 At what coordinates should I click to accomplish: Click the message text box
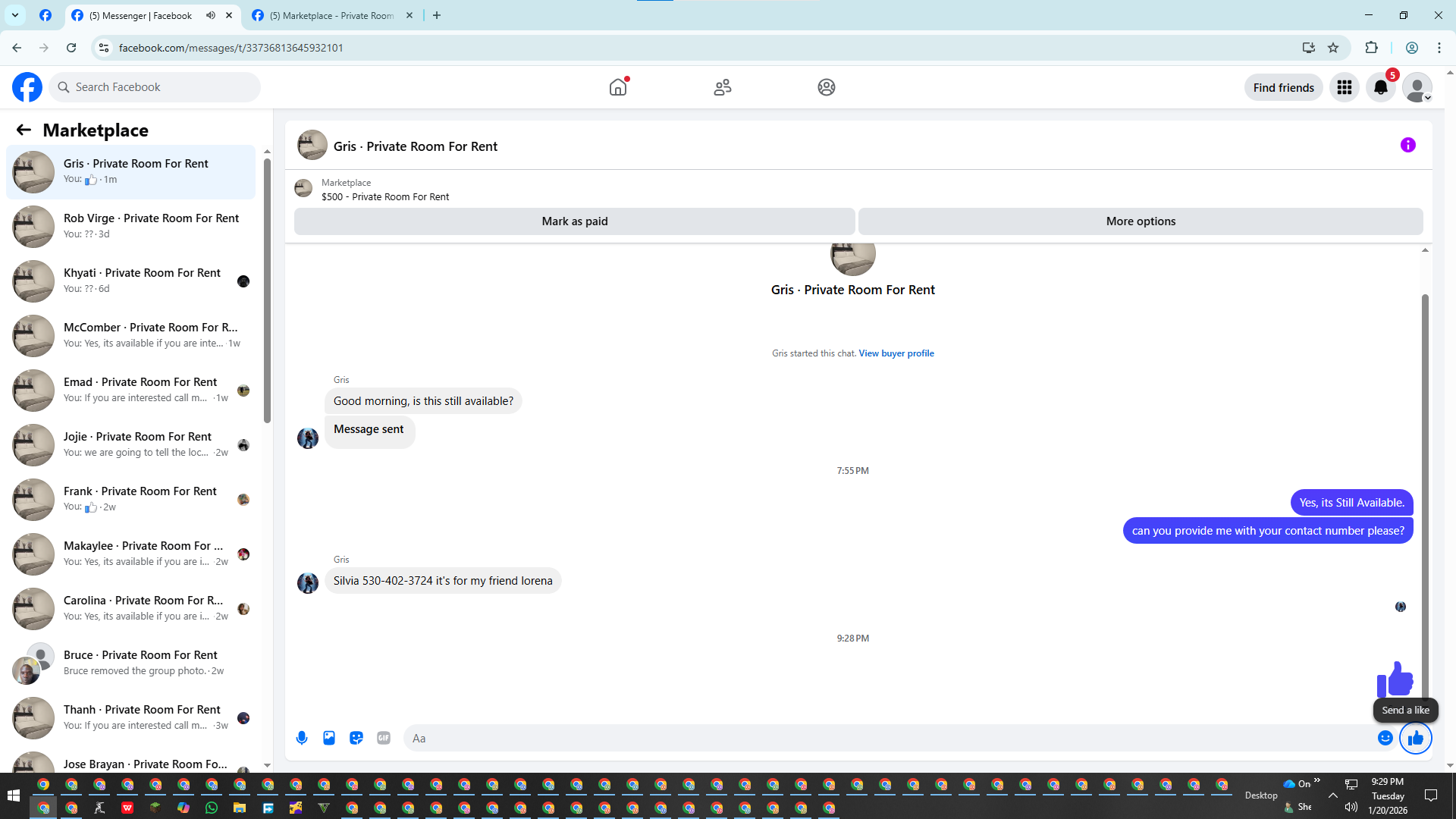point(887,738)
